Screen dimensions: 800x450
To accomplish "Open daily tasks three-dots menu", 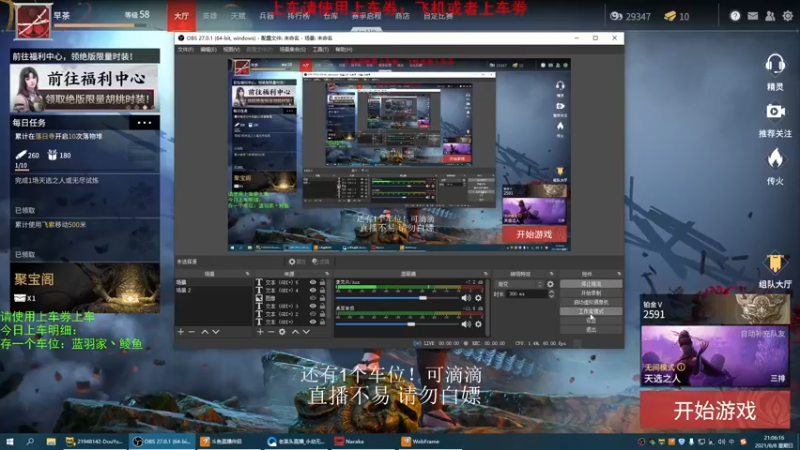I will coord(144,122).
